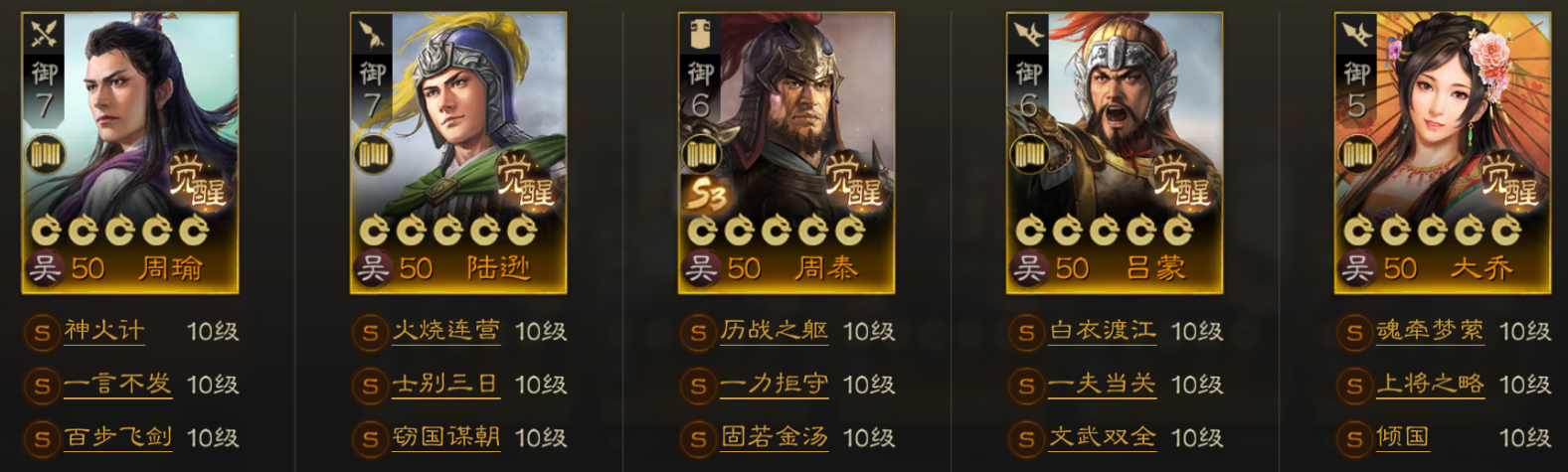
Task: Open the 大乔 hero card
Action: tap(1443, 152)
